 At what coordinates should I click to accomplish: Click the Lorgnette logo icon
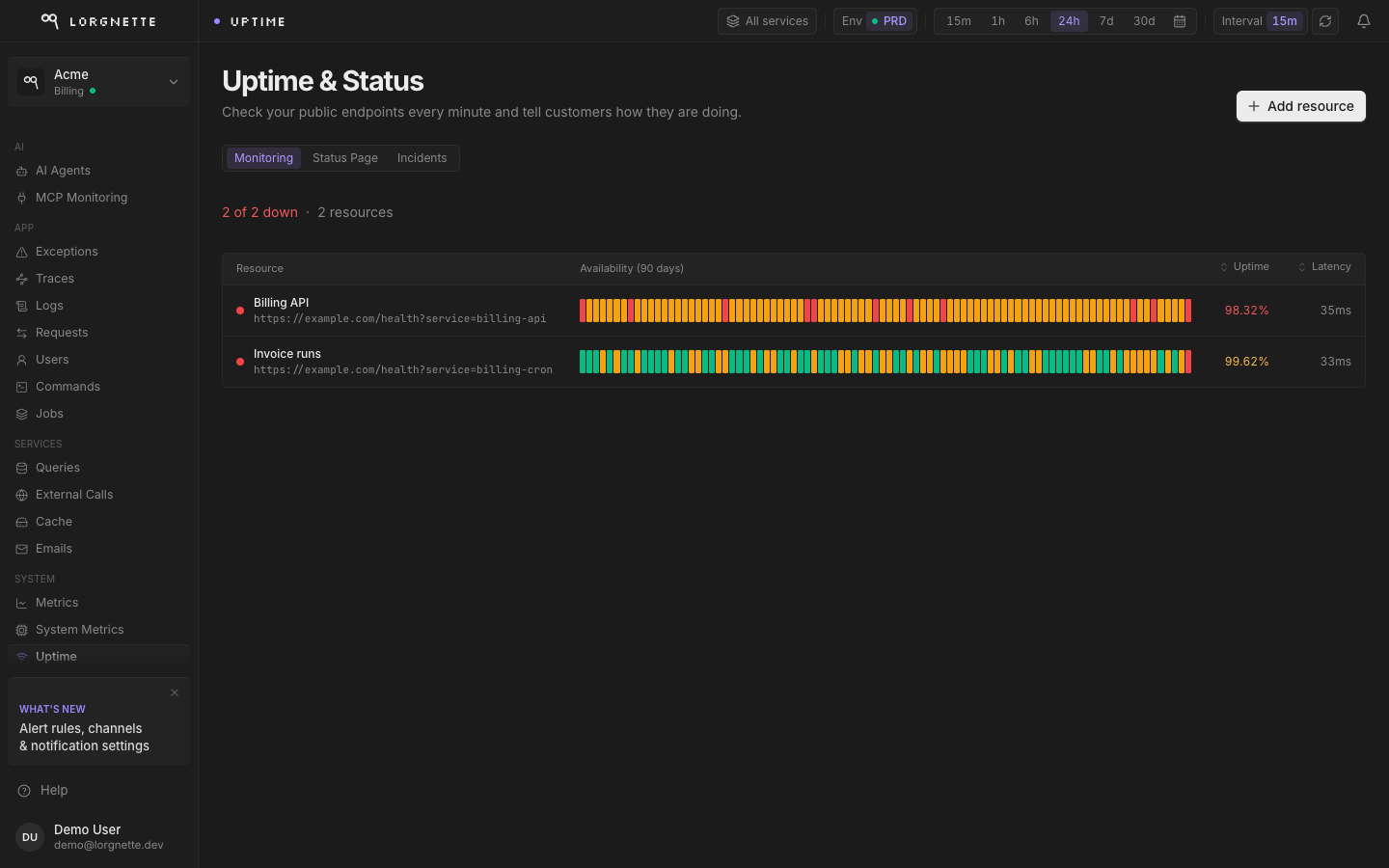(x=50, y=21)
